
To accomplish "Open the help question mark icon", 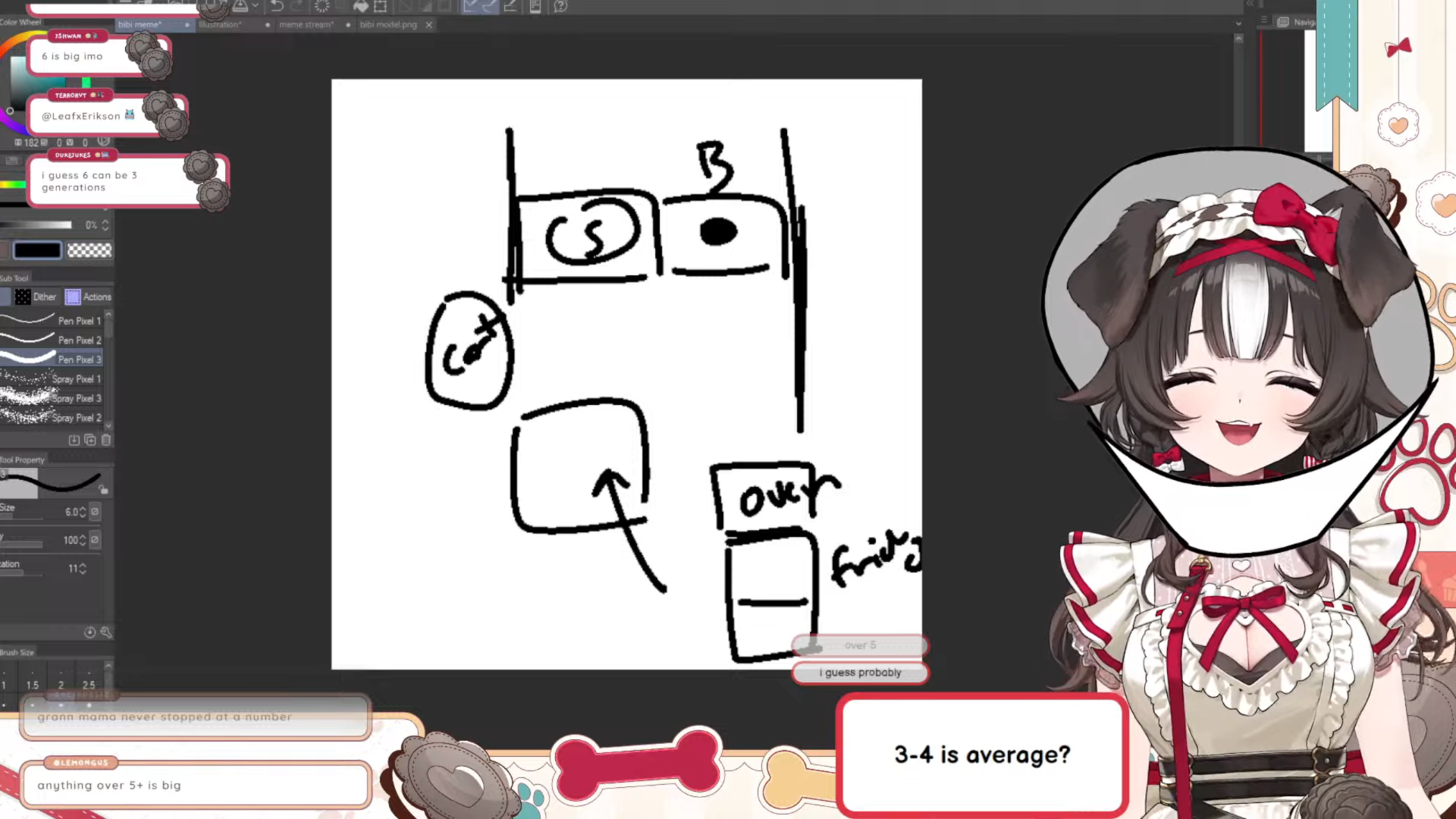I will tap(560, 6).
